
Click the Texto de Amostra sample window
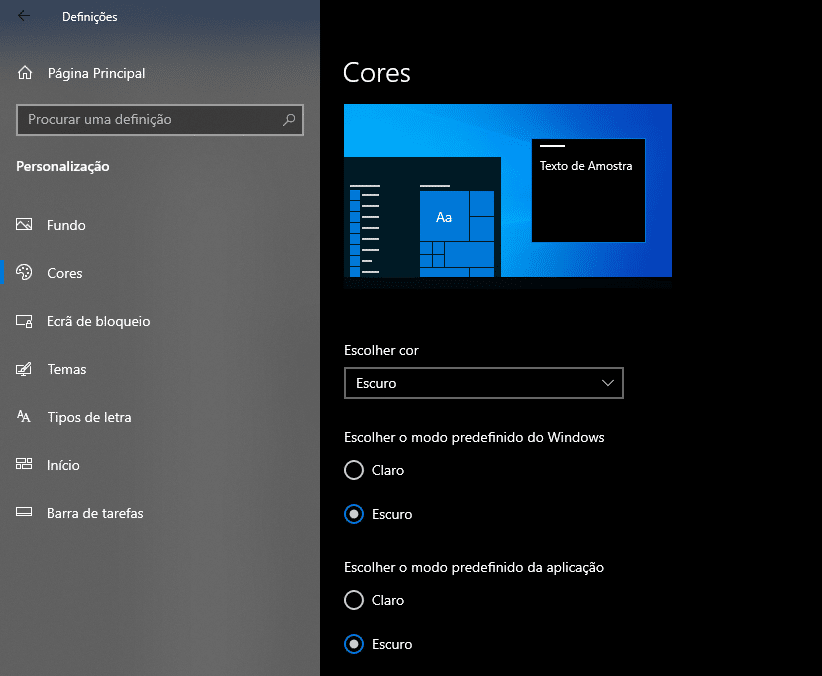(588, 190)
